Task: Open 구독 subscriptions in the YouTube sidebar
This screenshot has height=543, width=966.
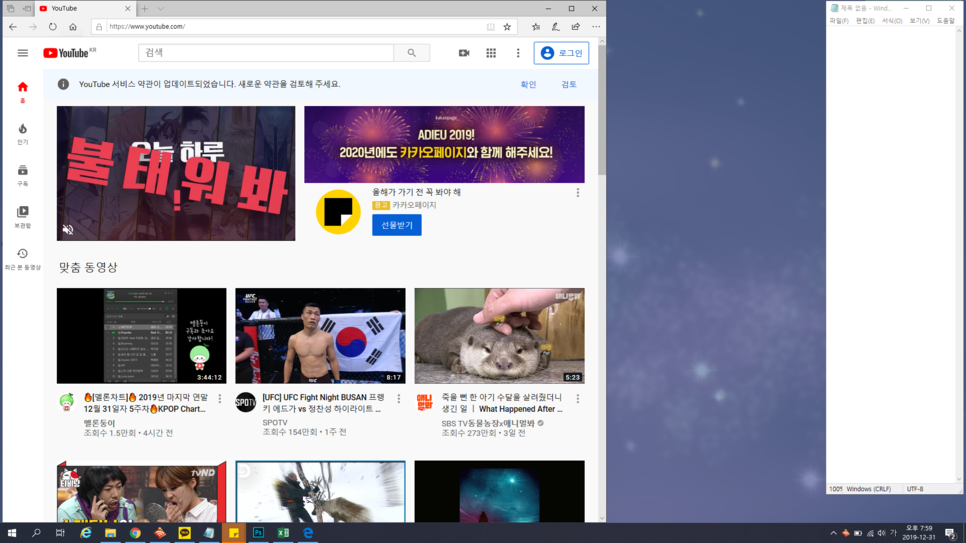Action: tap(23, 175)
